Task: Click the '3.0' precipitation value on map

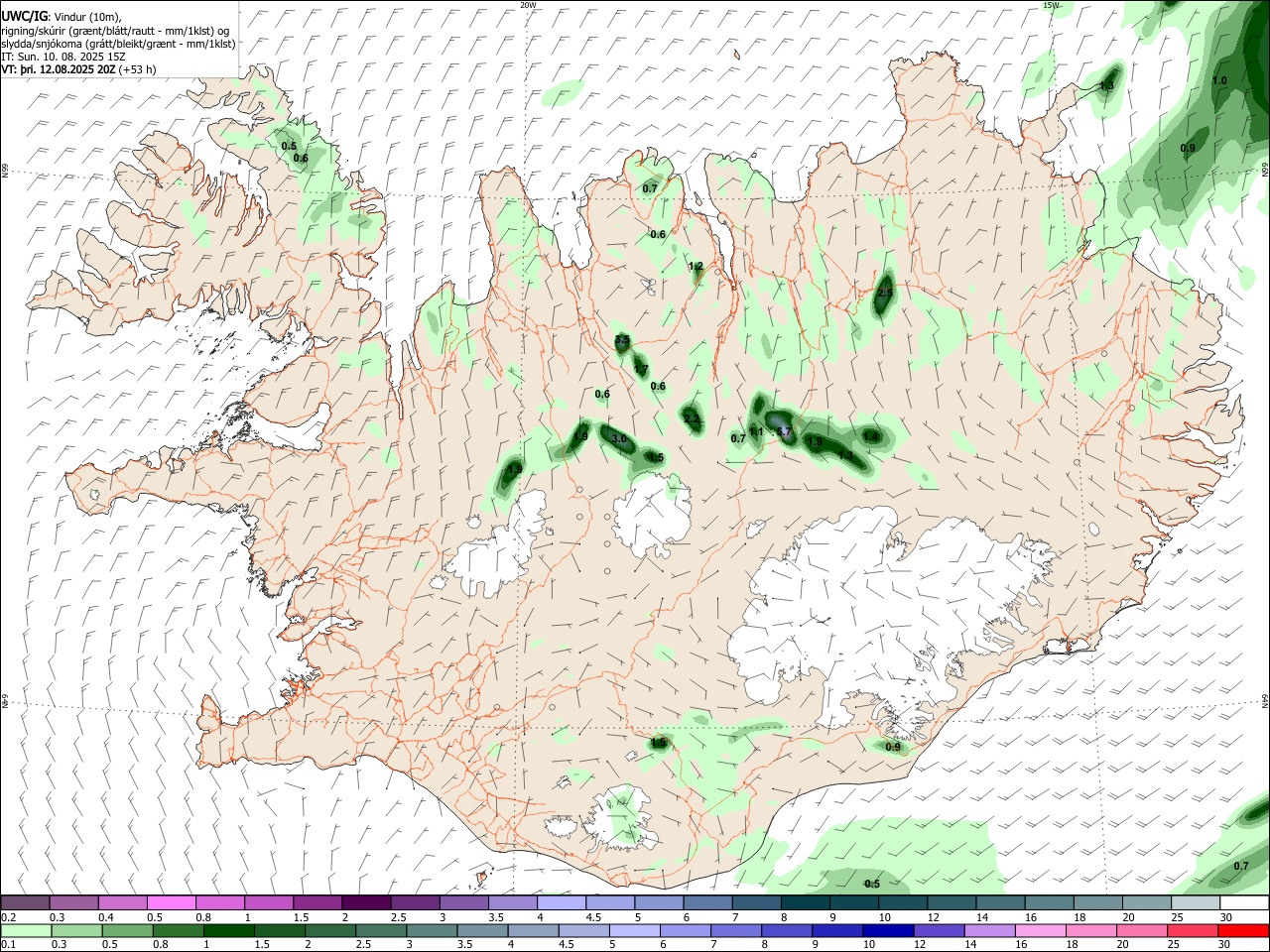Action: click(619, 438)
